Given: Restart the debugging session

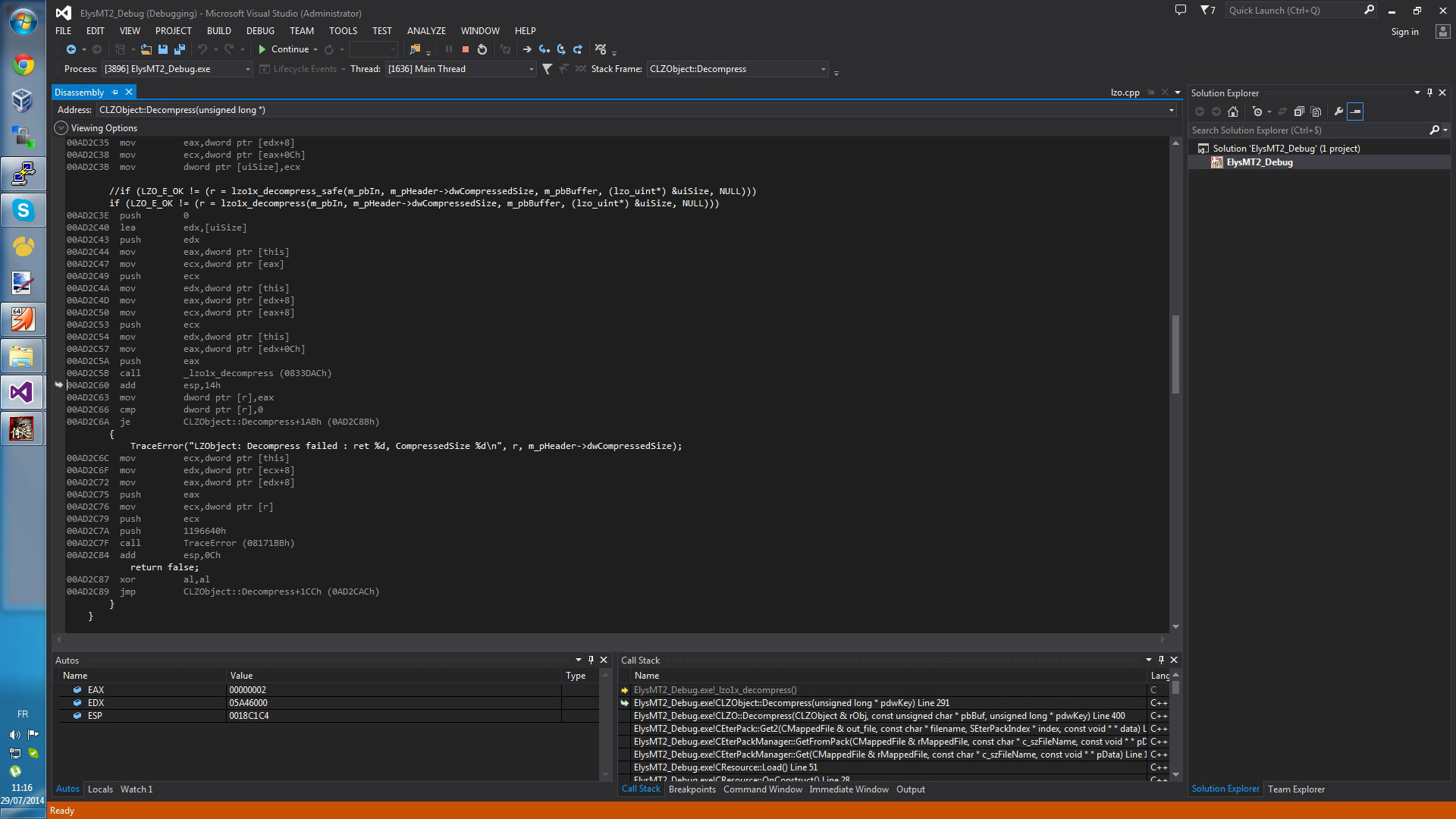Looking at the screenshot, I should tap(482, 49).
